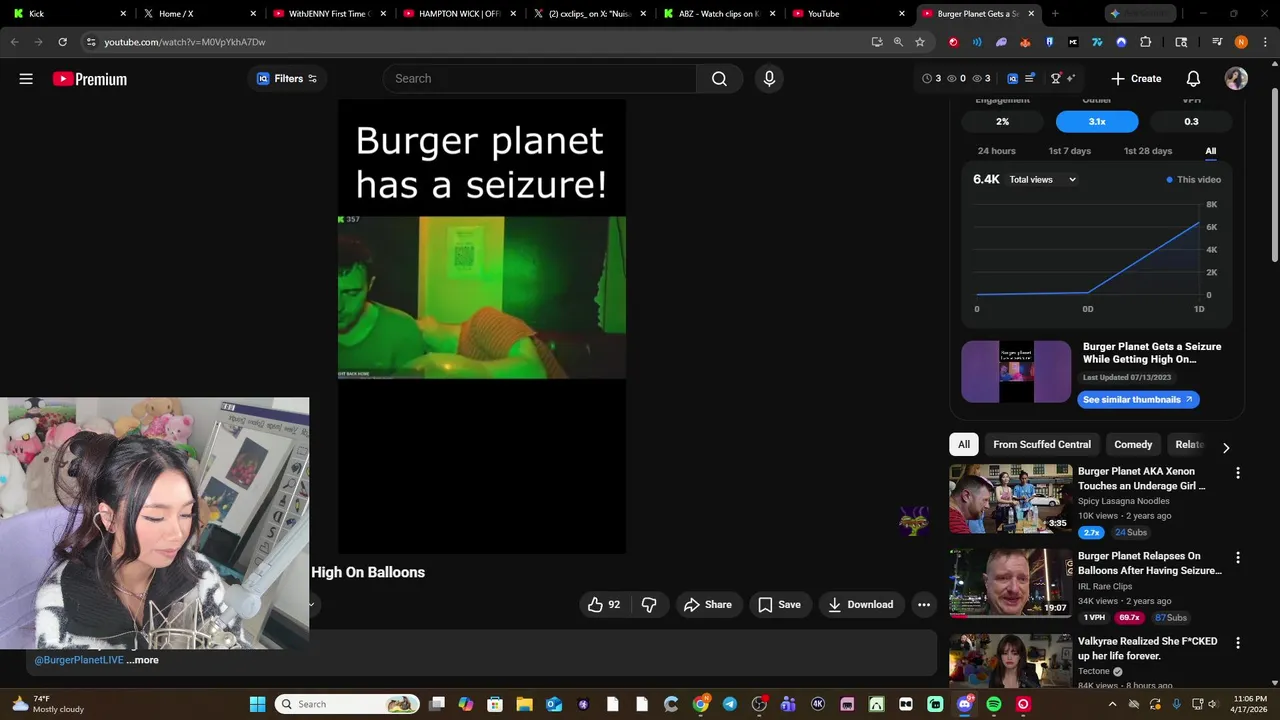Start voice search with microphone
This screenshot has width=1280, height=720.
tap(769, 79)
